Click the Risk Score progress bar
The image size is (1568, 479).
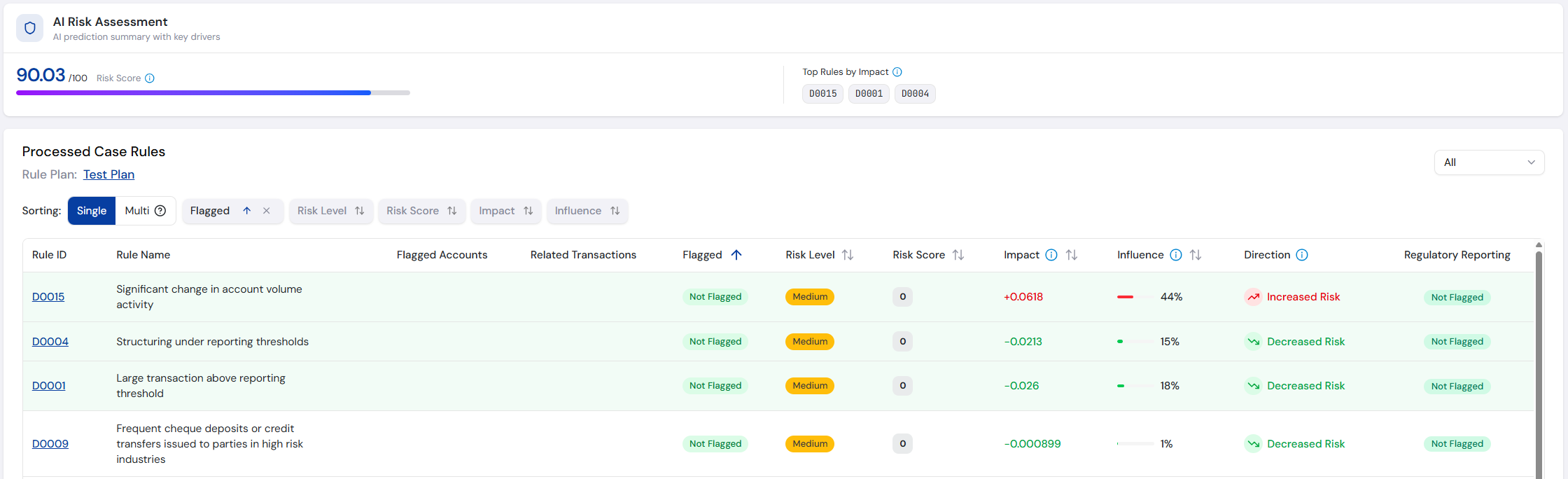(213, 92)
